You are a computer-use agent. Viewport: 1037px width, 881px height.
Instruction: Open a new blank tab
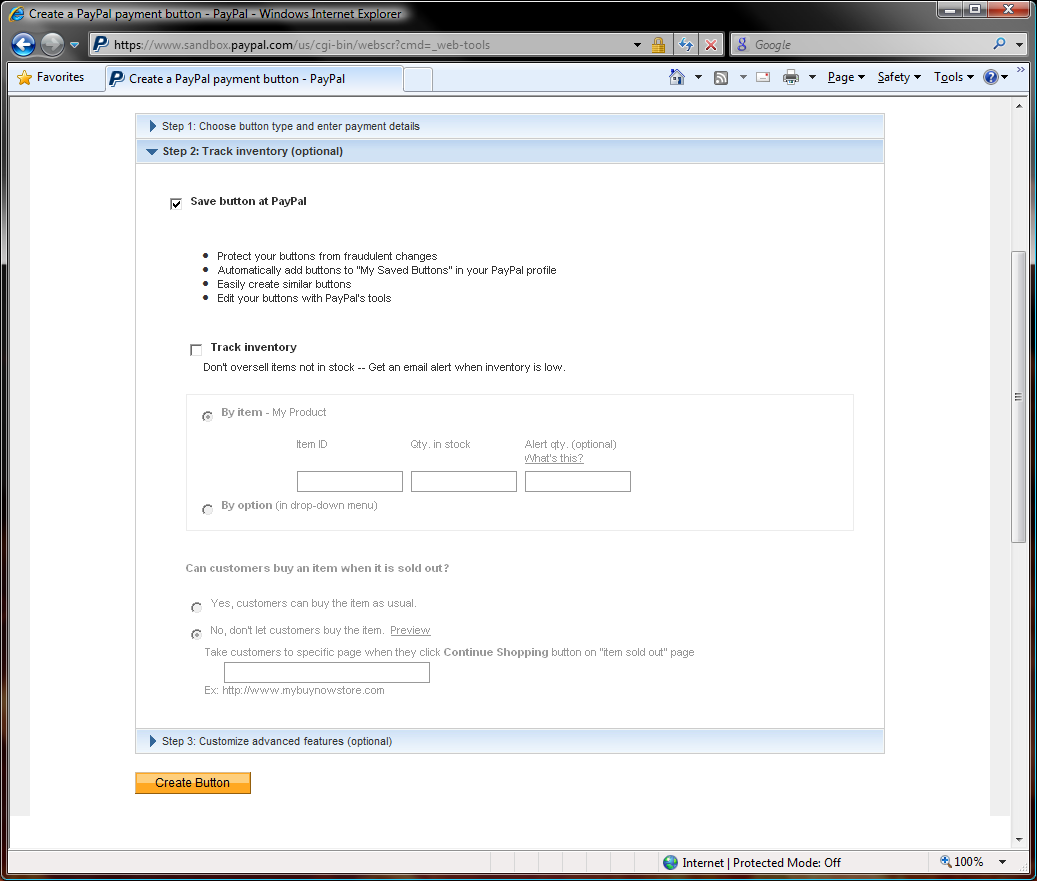tap(418, 79)
